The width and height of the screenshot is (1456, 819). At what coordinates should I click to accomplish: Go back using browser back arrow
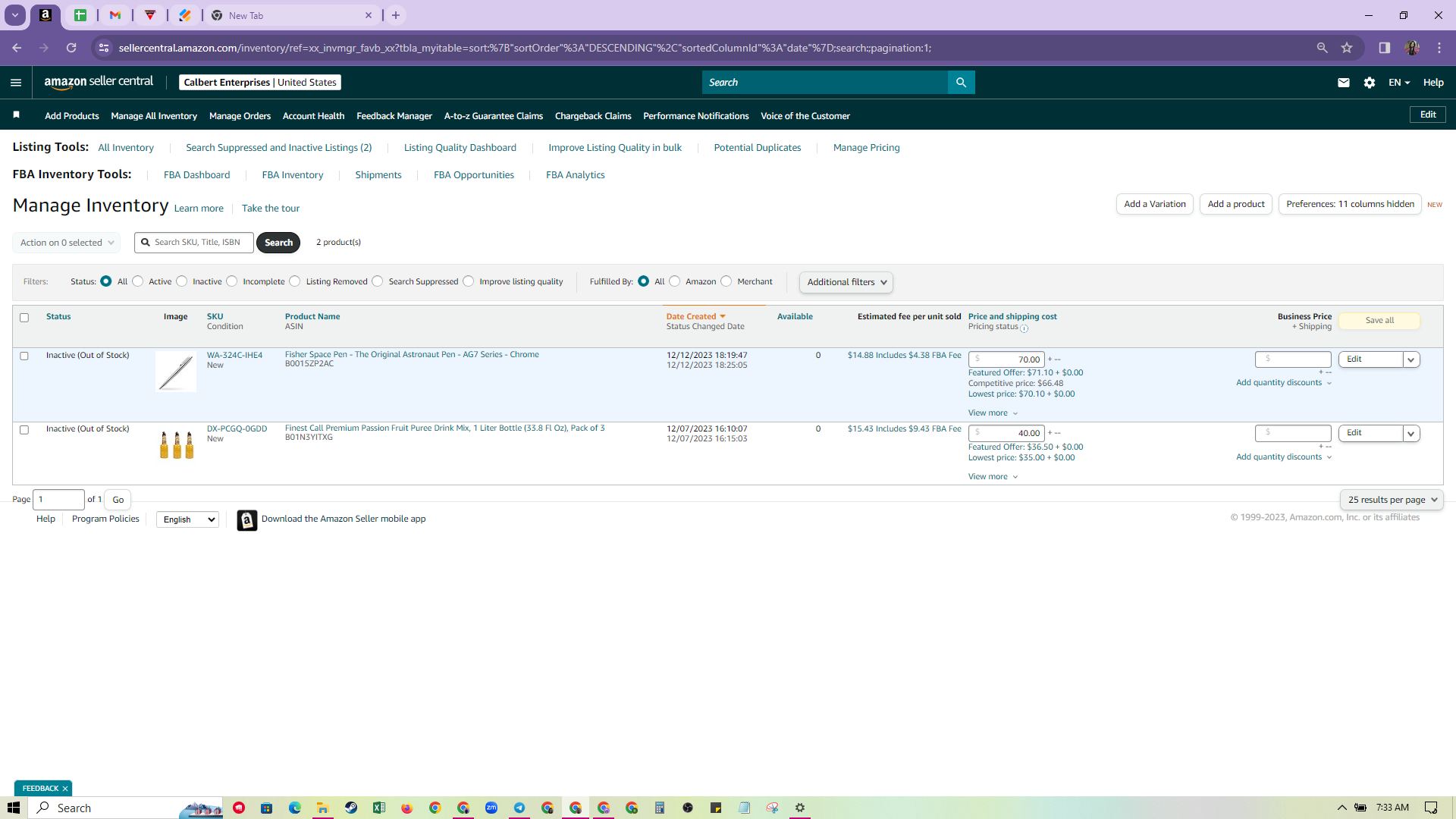point(17,48)
